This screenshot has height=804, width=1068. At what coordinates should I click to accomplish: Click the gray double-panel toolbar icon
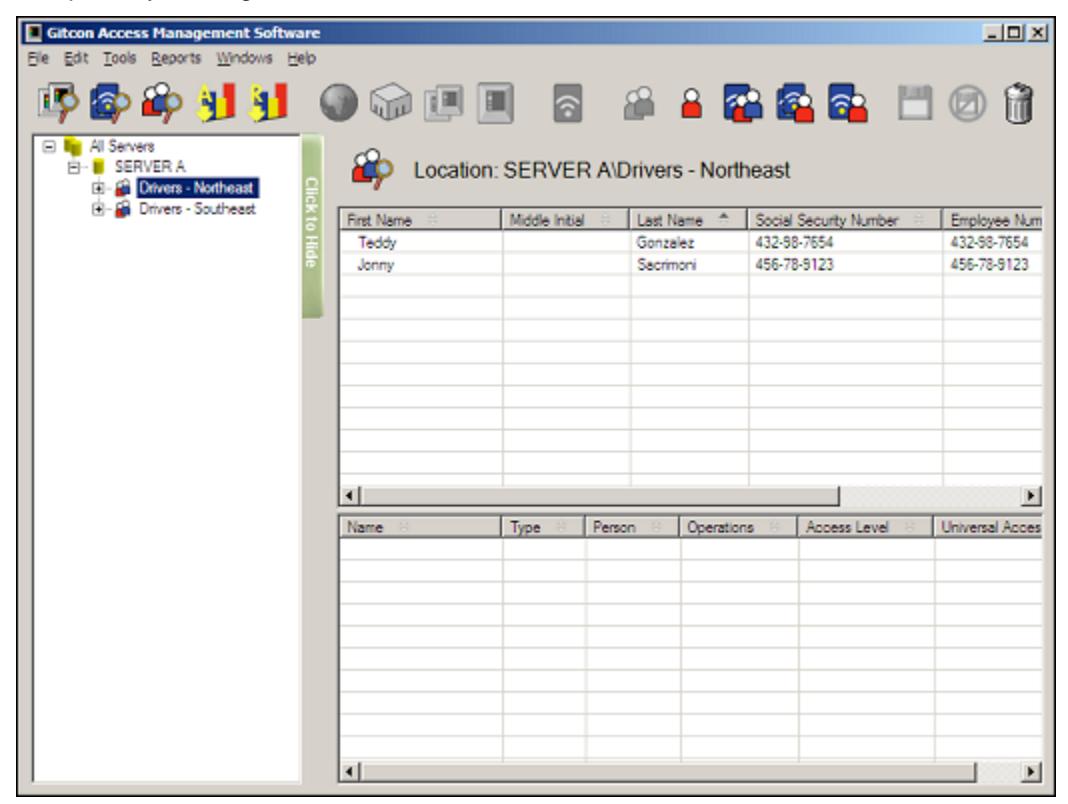tap(443, 103)
